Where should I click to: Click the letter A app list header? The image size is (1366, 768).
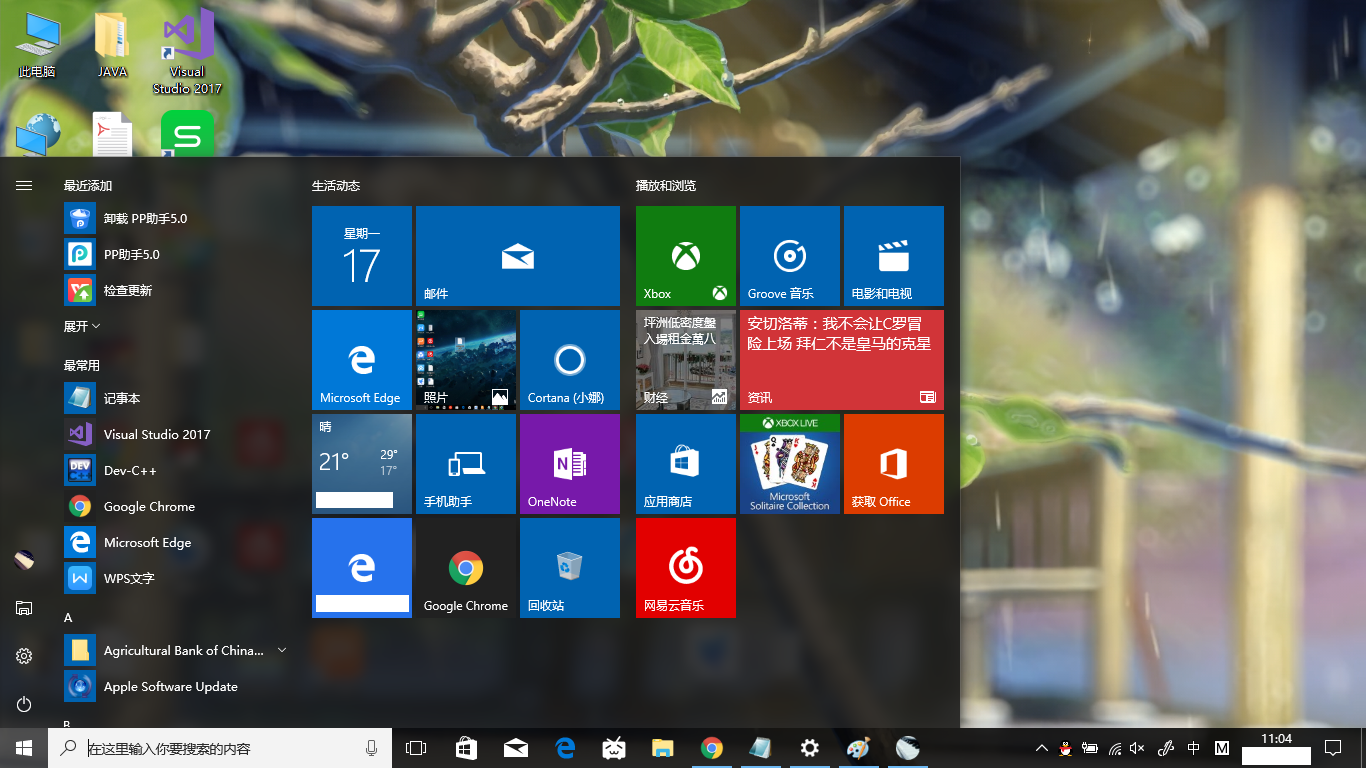tap(68, 618)
